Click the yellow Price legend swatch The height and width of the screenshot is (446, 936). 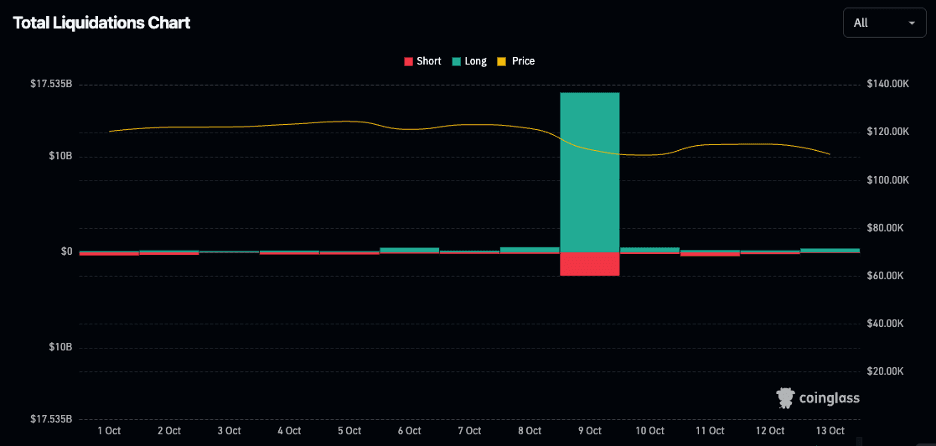(503, 61)
